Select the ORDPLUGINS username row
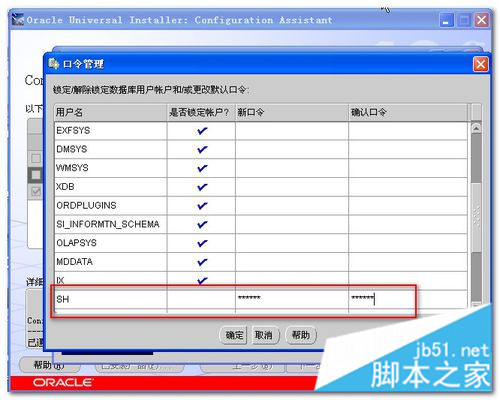Viewport: 500px width, 400px height. tap(110, 205)
